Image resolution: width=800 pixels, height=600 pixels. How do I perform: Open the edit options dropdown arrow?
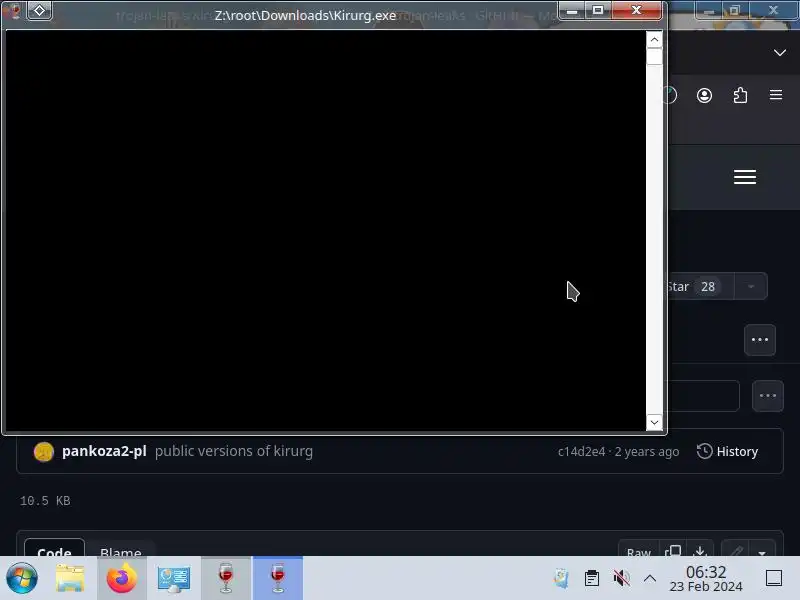[762, 551]
